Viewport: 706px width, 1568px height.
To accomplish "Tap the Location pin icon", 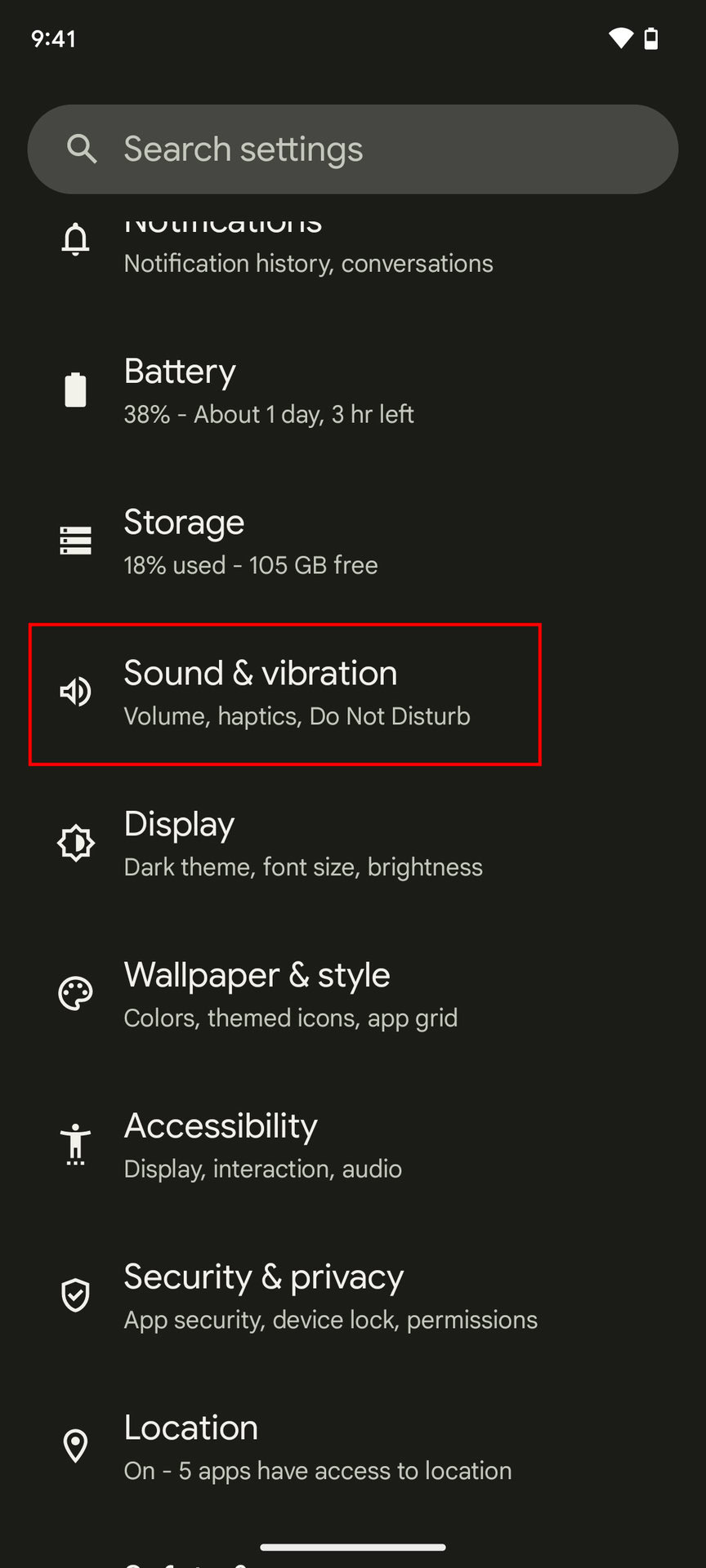I will pyautogui.click(x=76, y=1445).
